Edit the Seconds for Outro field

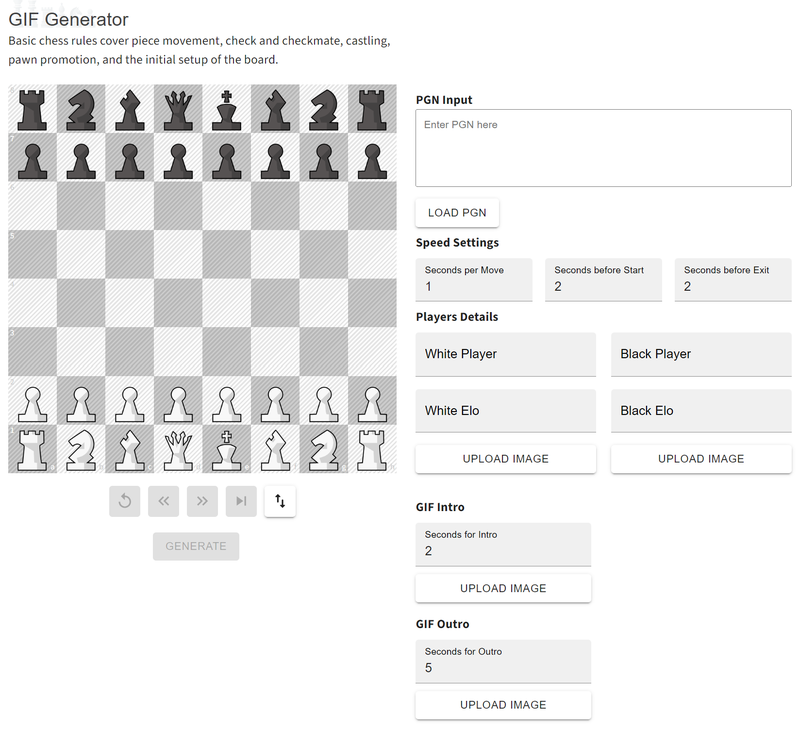pos(503,667)
